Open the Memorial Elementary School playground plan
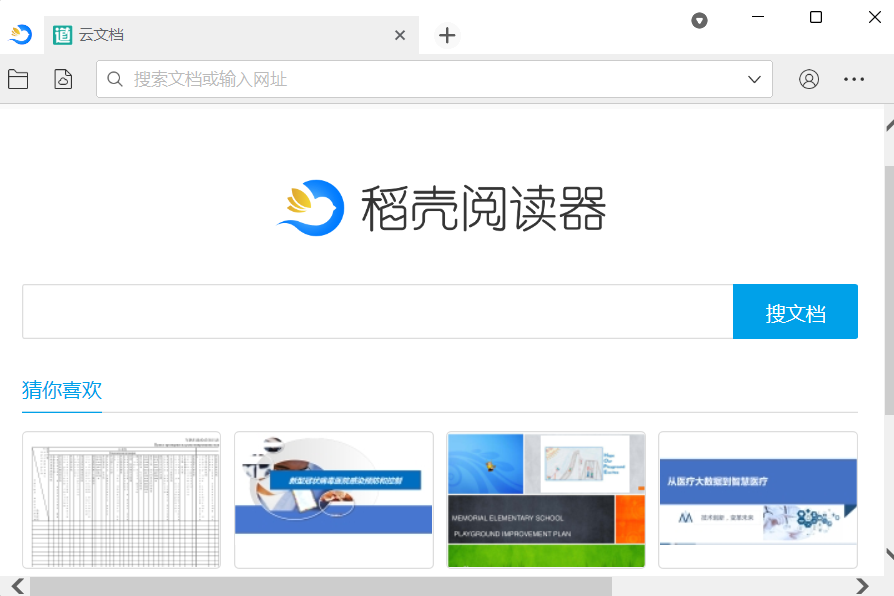894x596 pixels. [545, 499]
